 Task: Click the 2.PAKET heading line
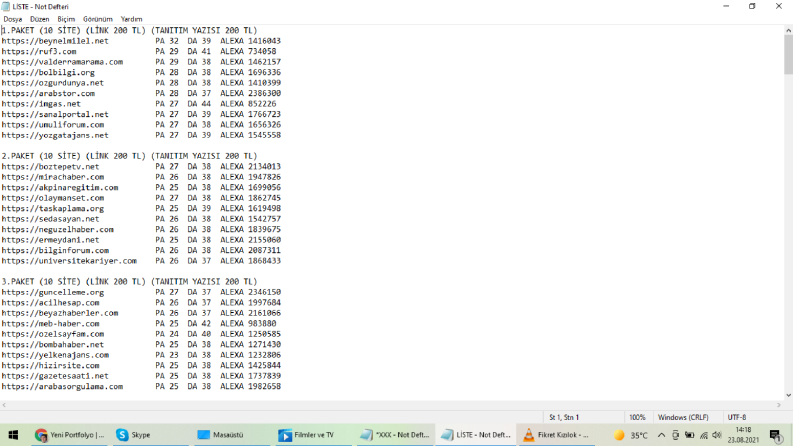[x=129, y=156]
